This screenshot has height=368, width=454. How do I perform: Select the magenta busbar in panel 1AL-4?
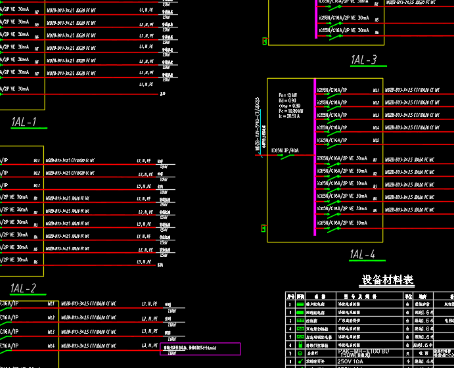point(315,157)
